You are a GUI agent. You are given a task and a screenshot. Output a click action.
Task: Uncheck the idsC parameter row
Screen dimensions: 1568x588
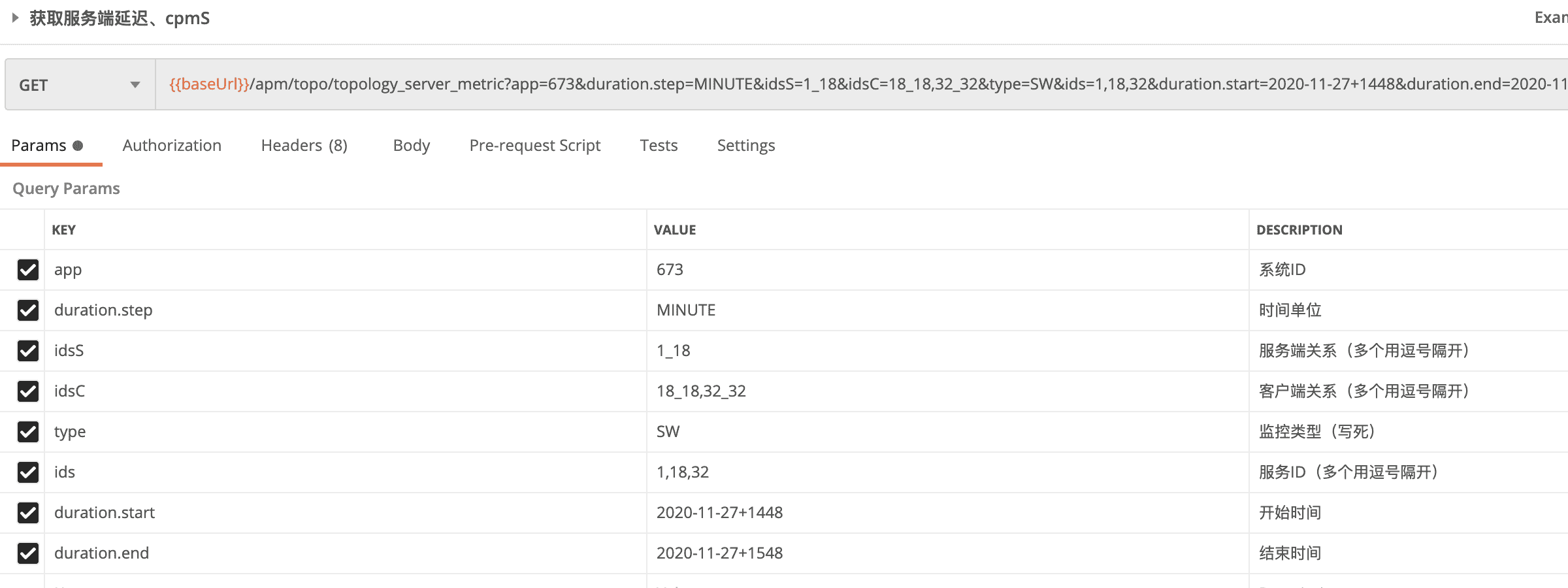[28, 391]
